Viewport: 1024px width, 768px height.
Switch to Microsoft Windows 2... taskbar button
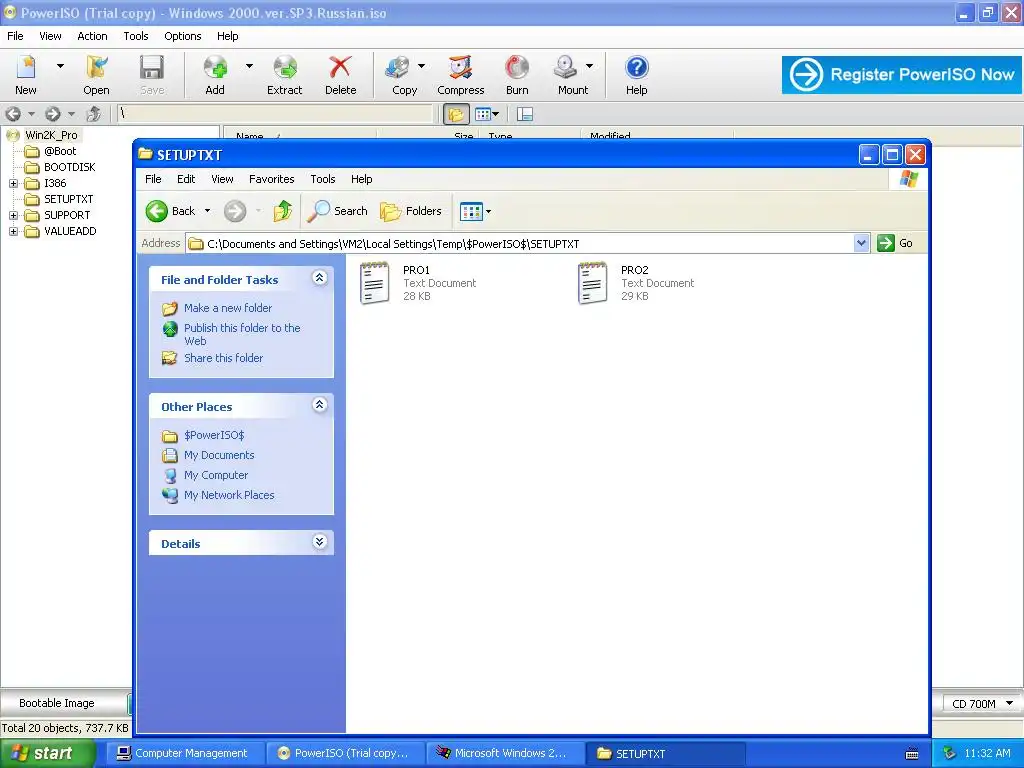pos(504,753)
